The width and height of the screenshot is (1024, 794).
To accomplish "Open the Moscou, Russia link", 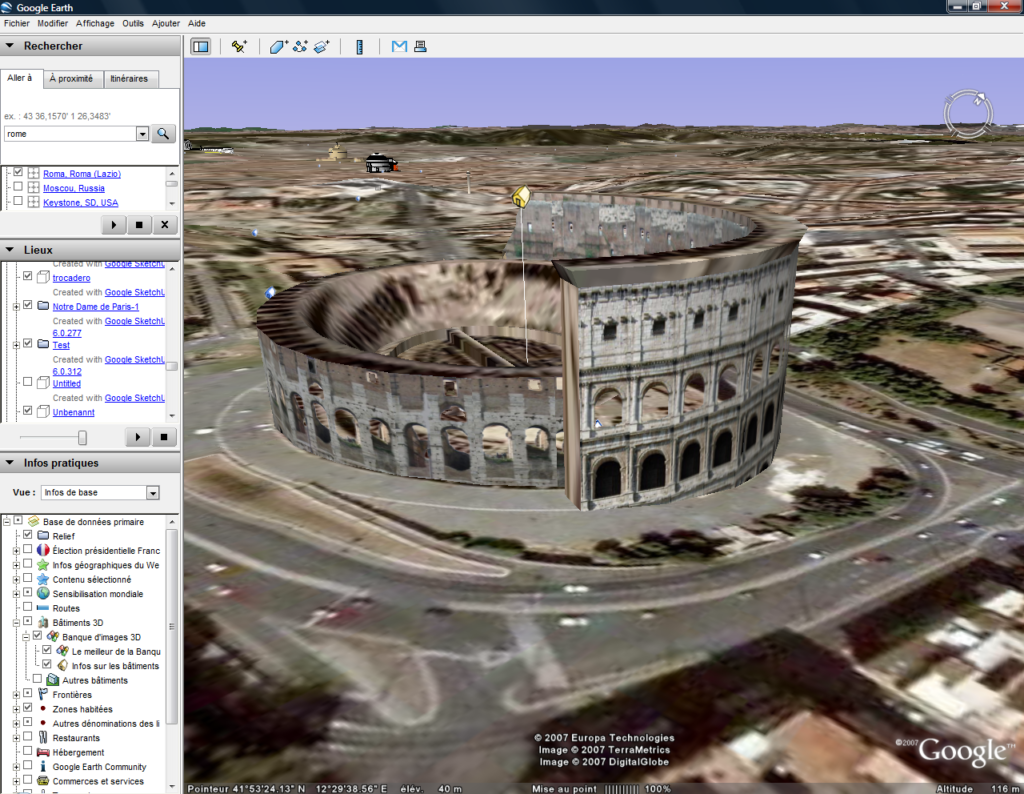I will click(x=74, y=188).
